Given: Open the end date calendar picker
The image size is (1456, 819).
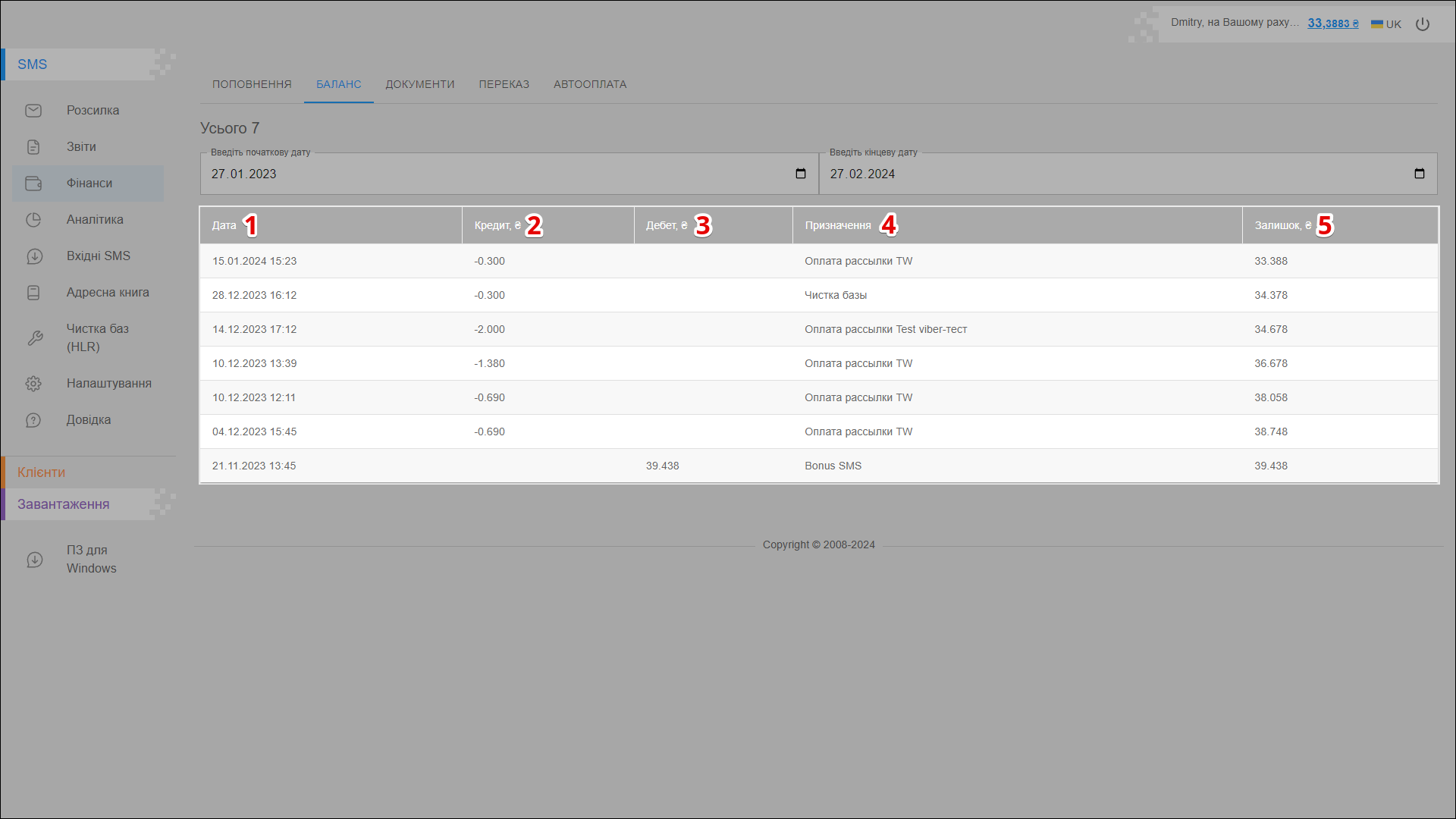Looking at the screenshot, I should 1419,174.
